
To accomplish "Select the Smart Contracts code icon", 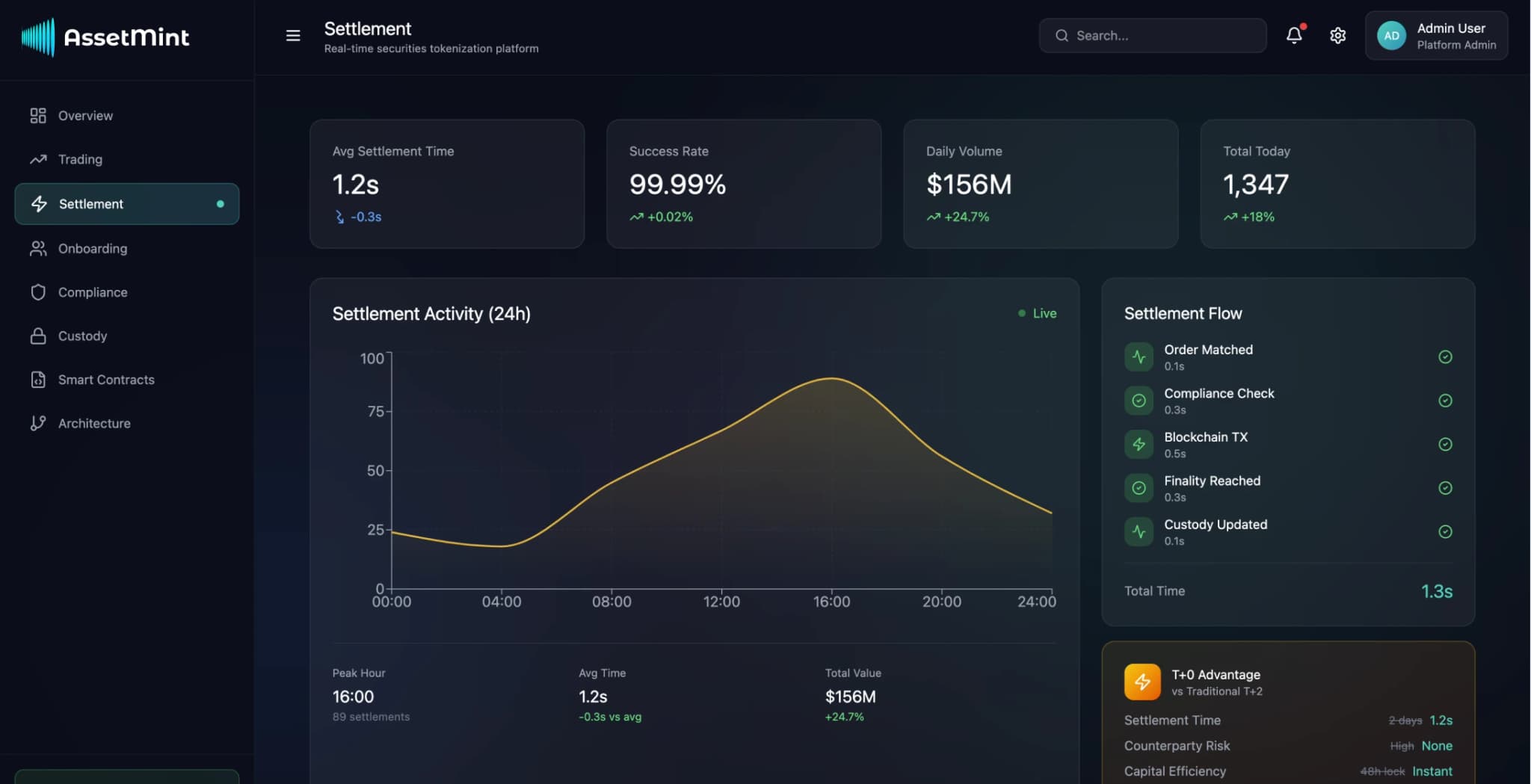I will click(38, 379).
